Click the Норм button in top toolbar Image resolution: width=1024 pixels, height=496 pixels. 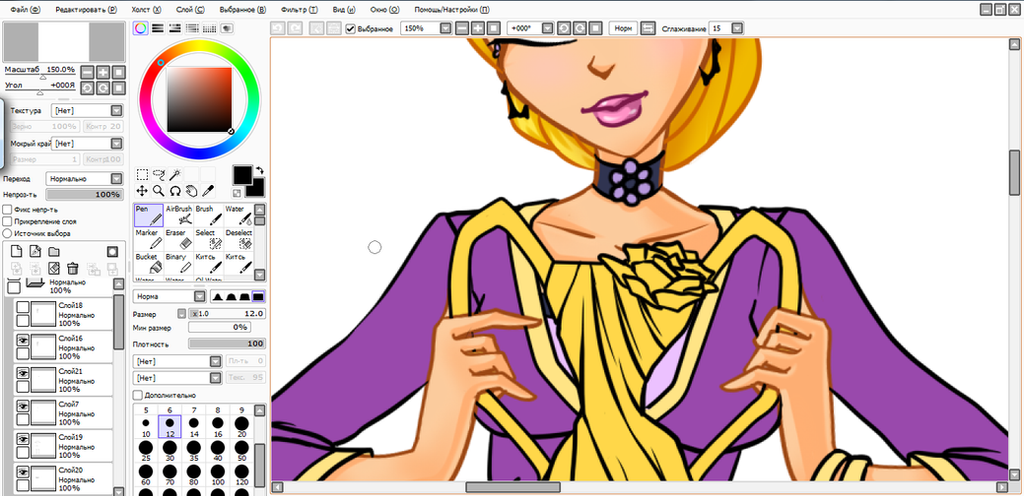(622, 29)
